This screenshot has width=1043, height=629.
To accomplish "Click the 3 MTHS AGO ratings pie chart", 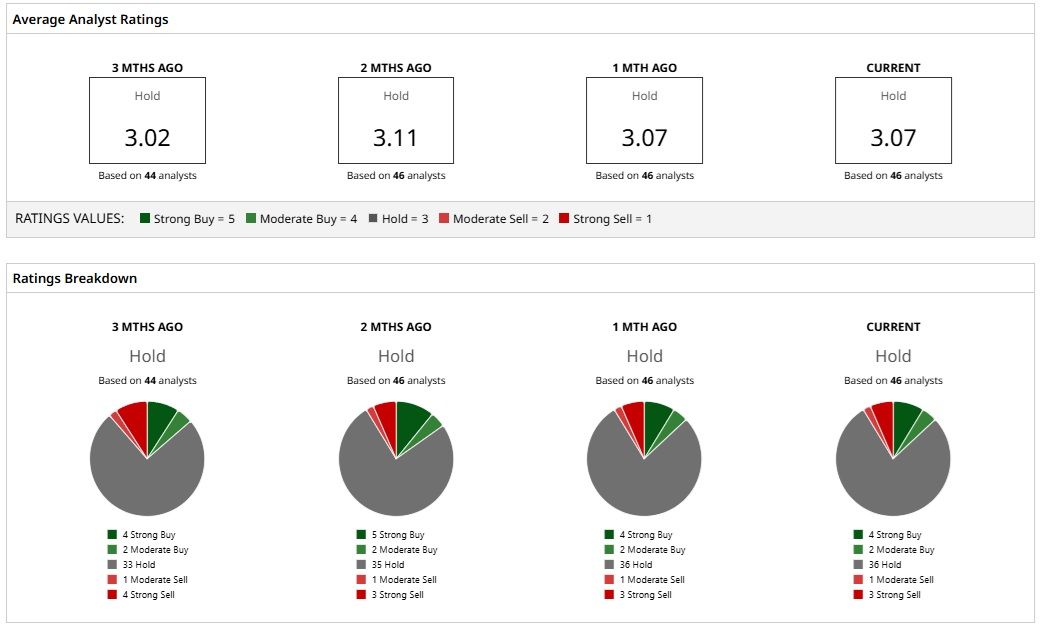I will (147, 459).
